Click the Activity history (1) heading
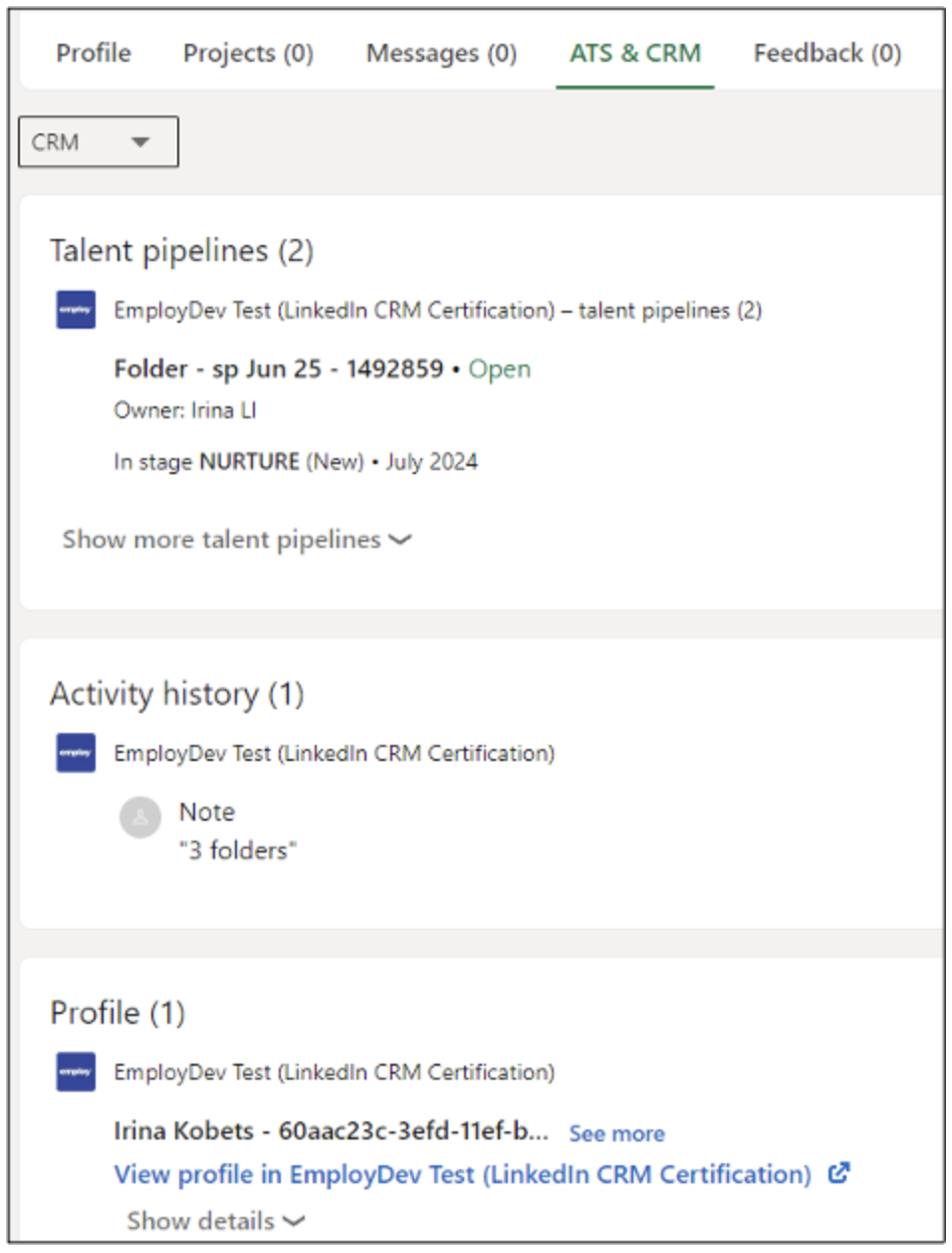This screenshot has width=952, height=1253. coord(177,693)
